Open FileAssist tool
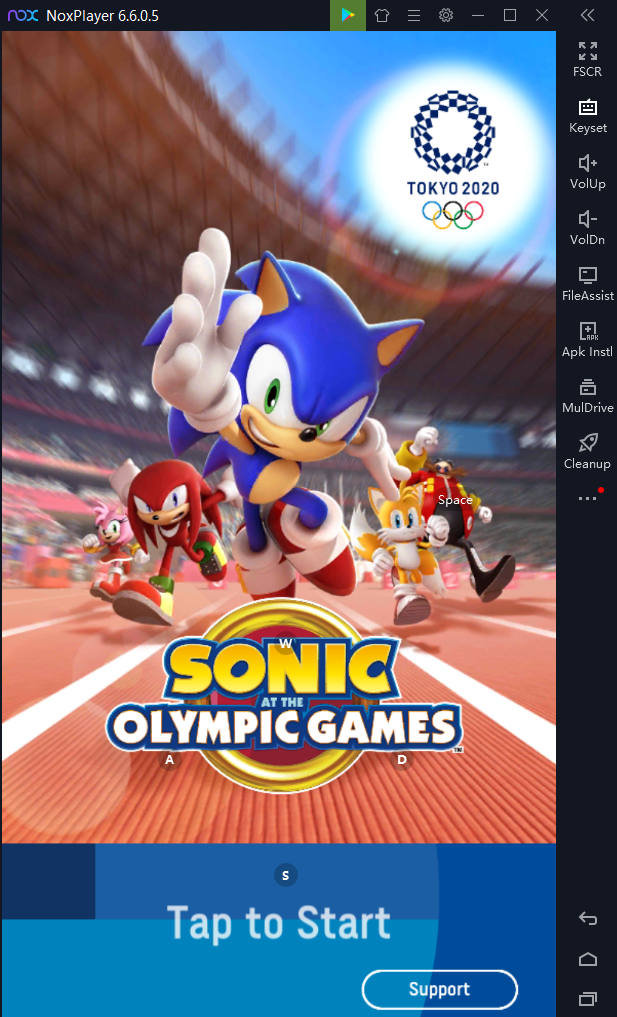Screen dimensions: 617x1017 point(587,283)
